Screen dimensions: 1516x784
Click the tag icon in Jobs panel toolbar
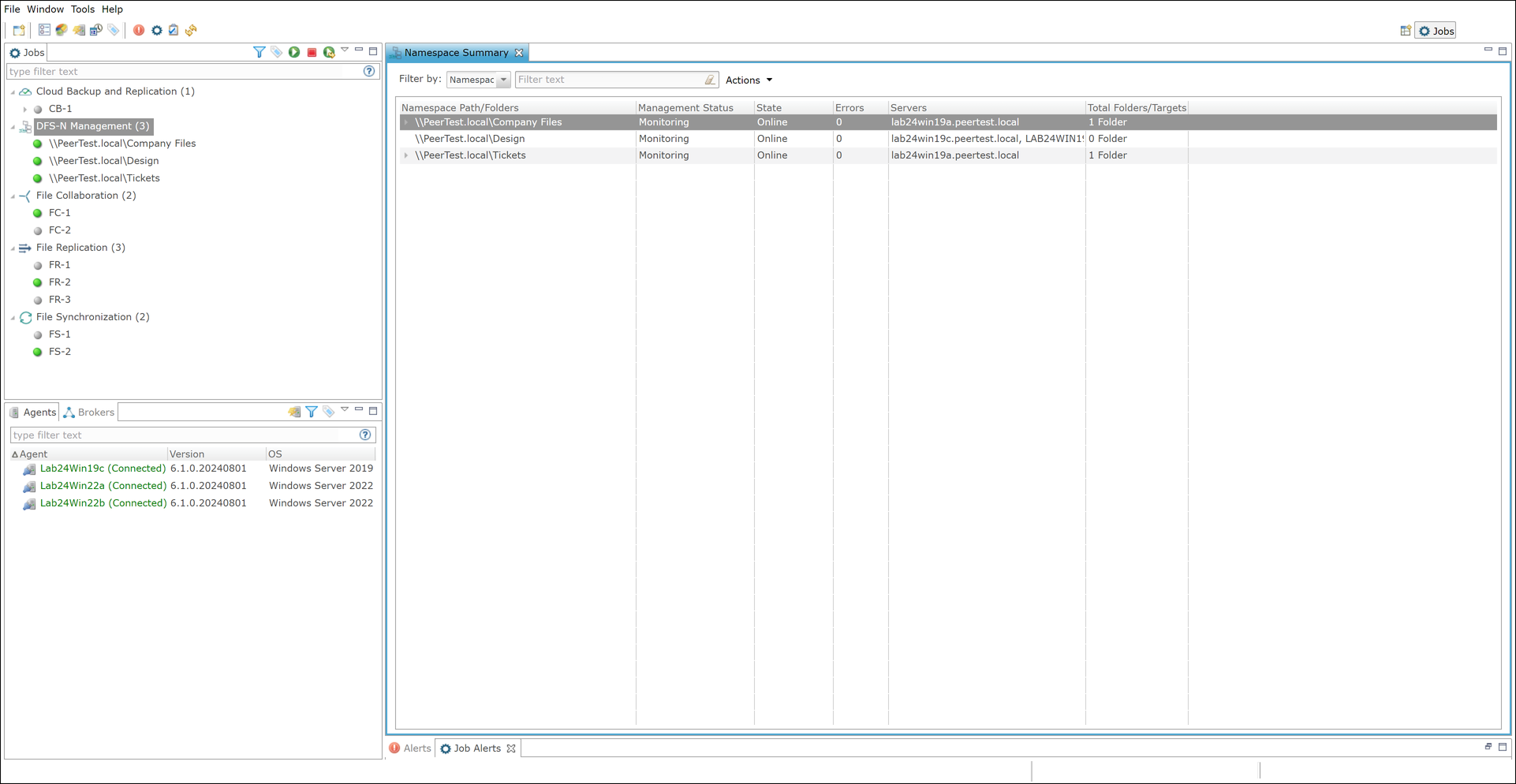coord(276,52)
